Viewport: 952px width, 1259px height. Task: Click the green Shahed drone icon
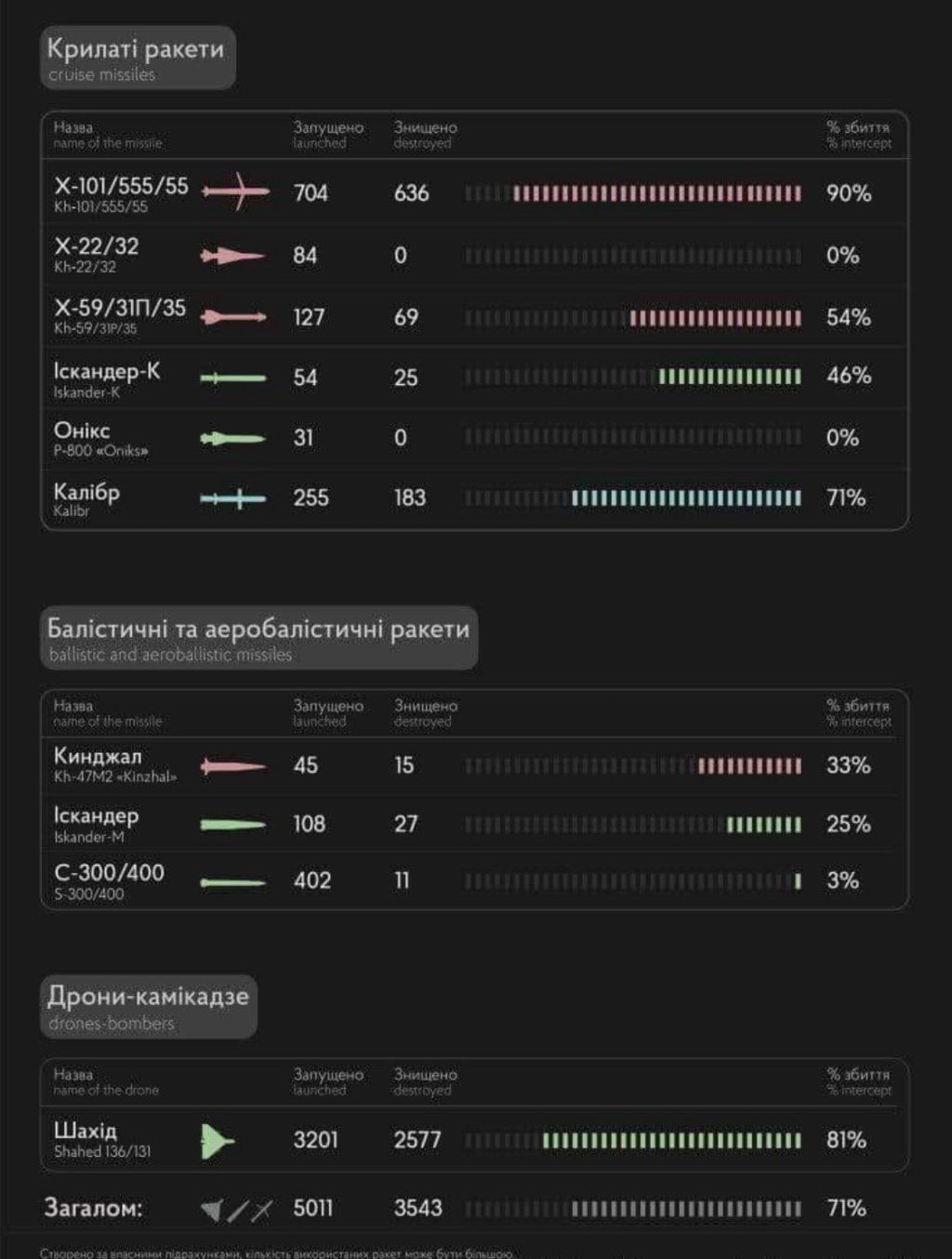pyautogui.click(x=218, y=1140)
